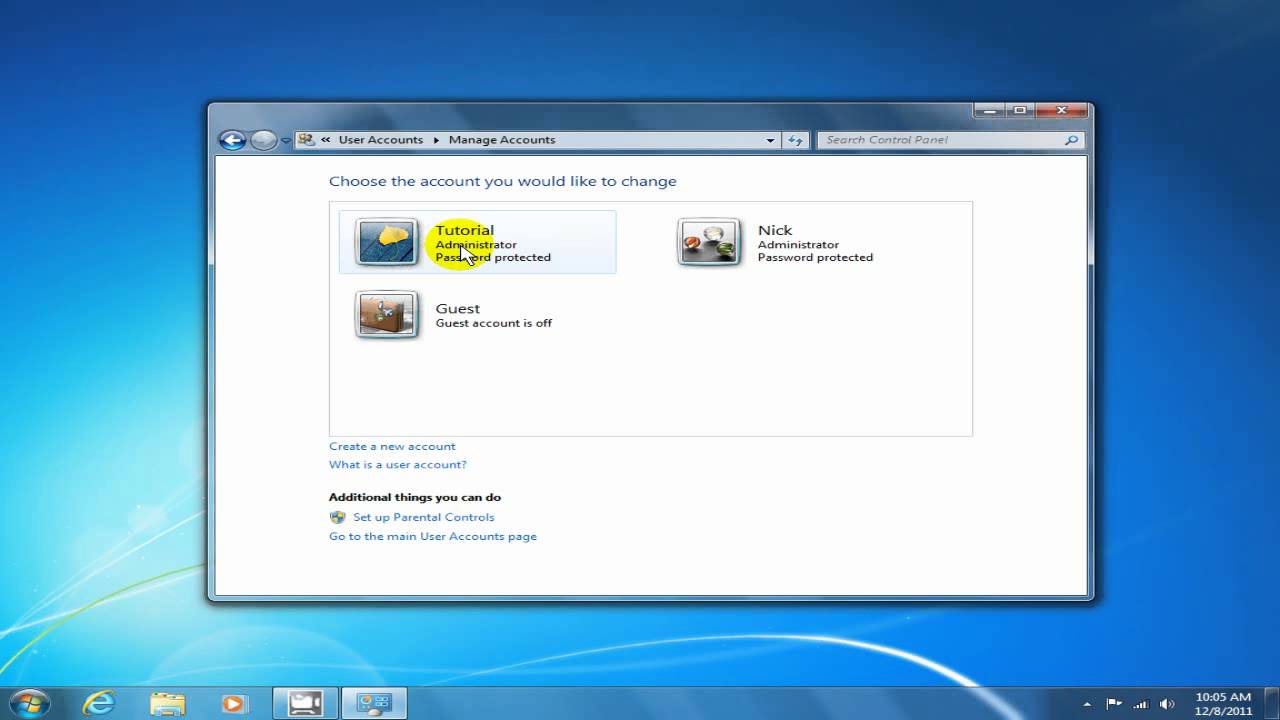This screenshot has height=720, width=1280.
Task: Click the Tutorial account picture
Action: click(387, 242)
